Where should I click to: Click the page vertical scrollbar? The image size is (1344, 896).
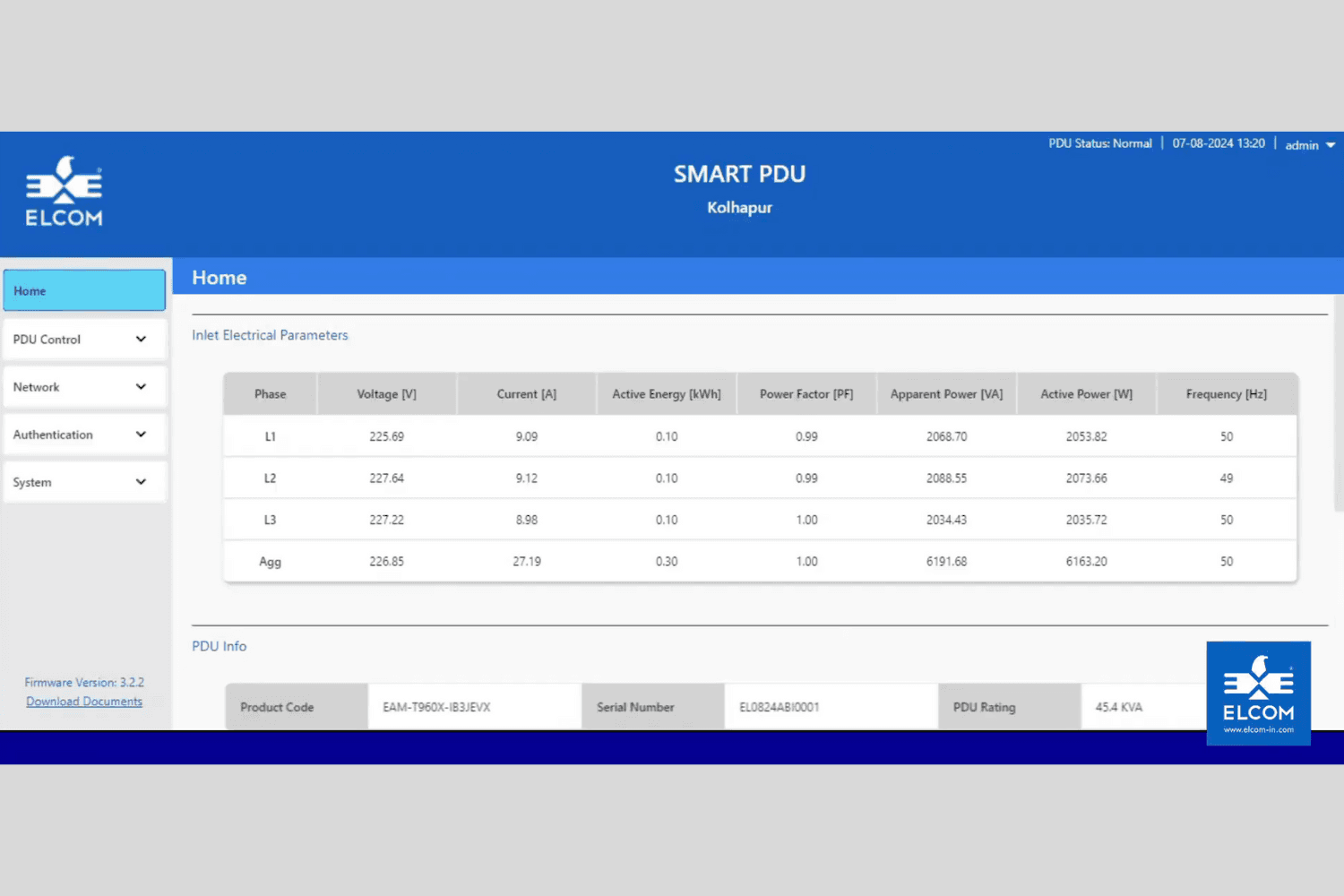[1339, 403]
